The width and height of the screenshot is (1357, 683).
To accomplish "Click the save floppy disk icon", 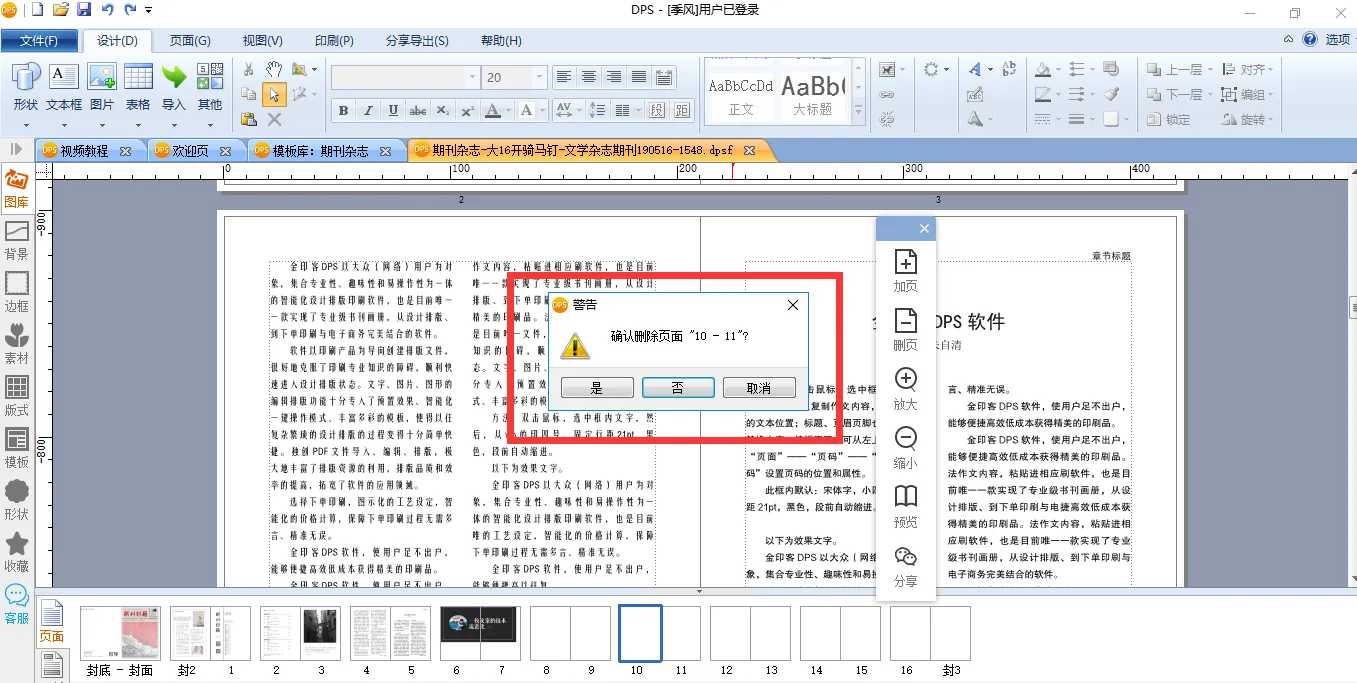I will point(84,10).
